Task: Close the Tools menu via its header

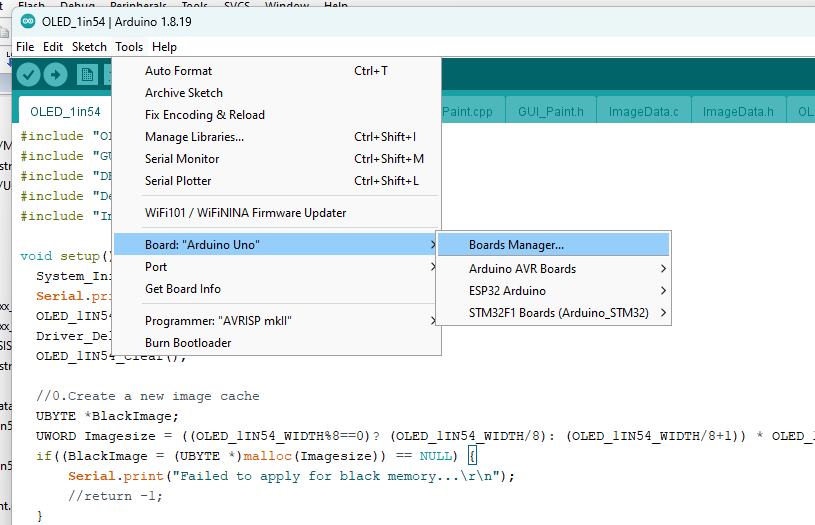Action: click(129, 47)
